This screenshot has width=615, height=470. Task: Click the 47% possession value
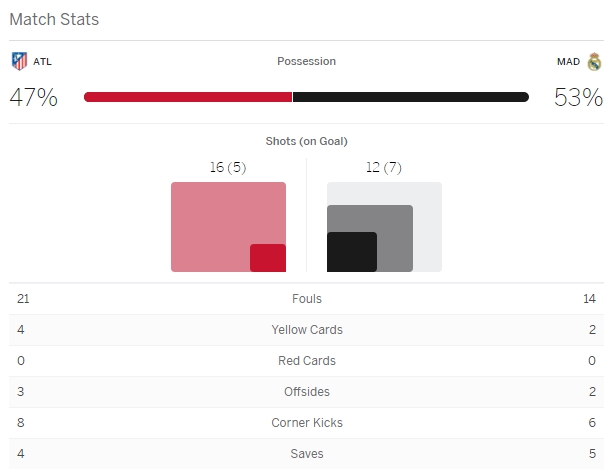(x=33, y=97)
